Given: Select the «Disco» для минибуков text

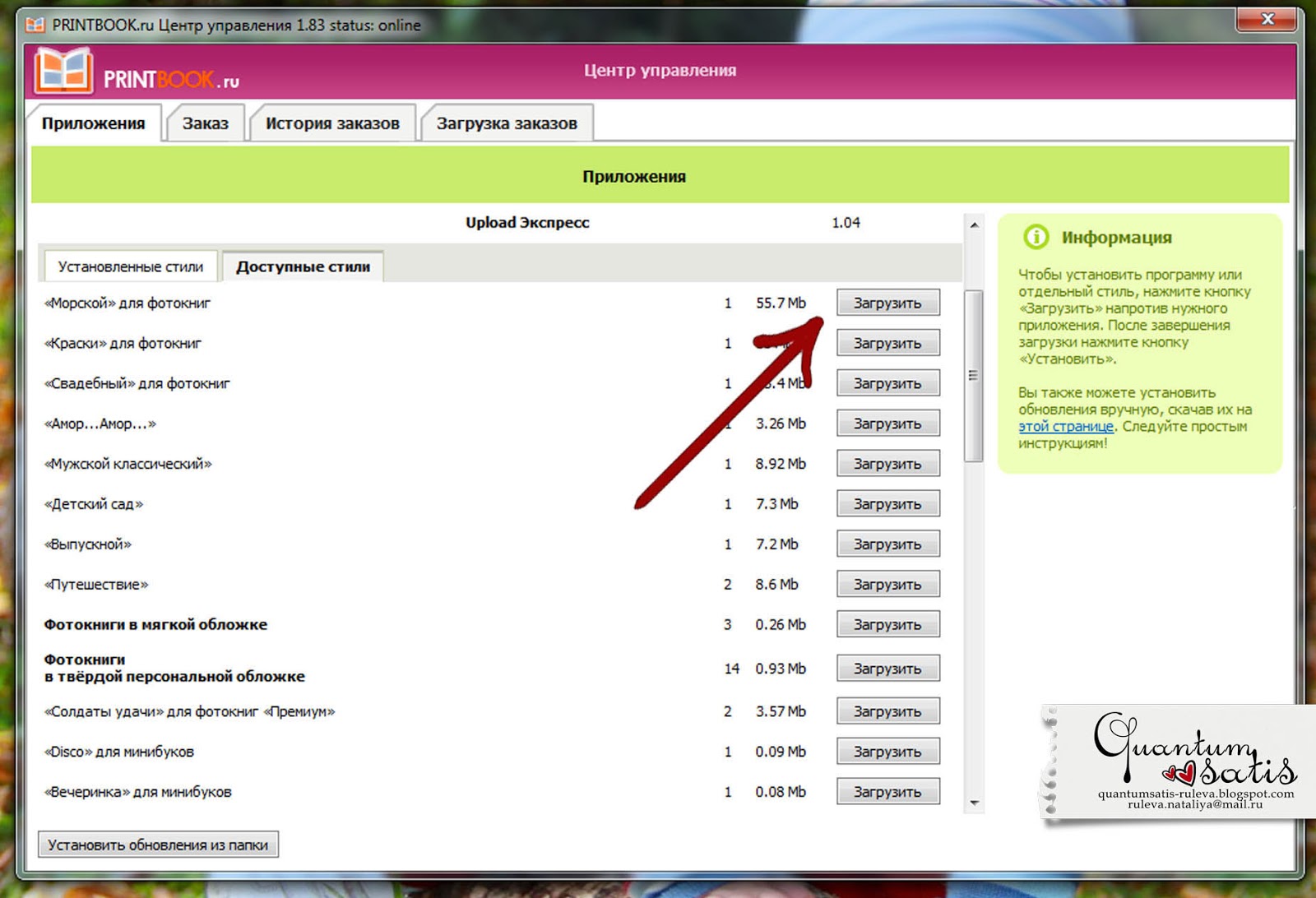Looking at the screenshot, I should click(x=119, y=752).
